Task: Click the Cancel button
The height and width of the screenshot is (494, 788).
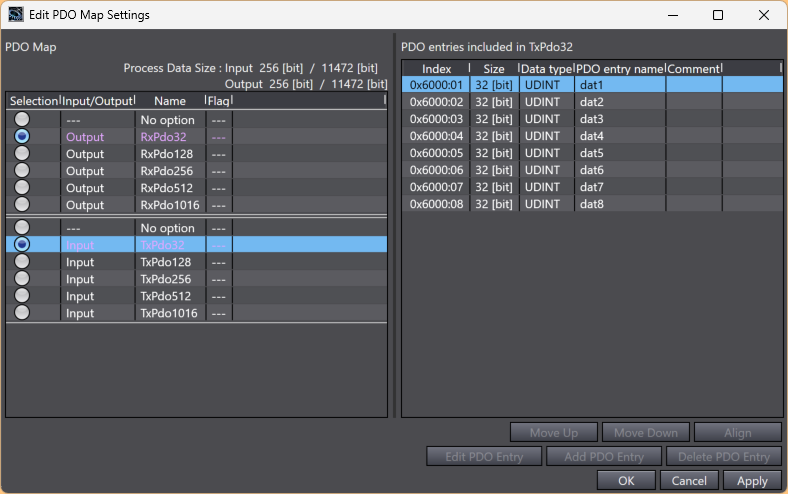Action: tap(689, 481)
